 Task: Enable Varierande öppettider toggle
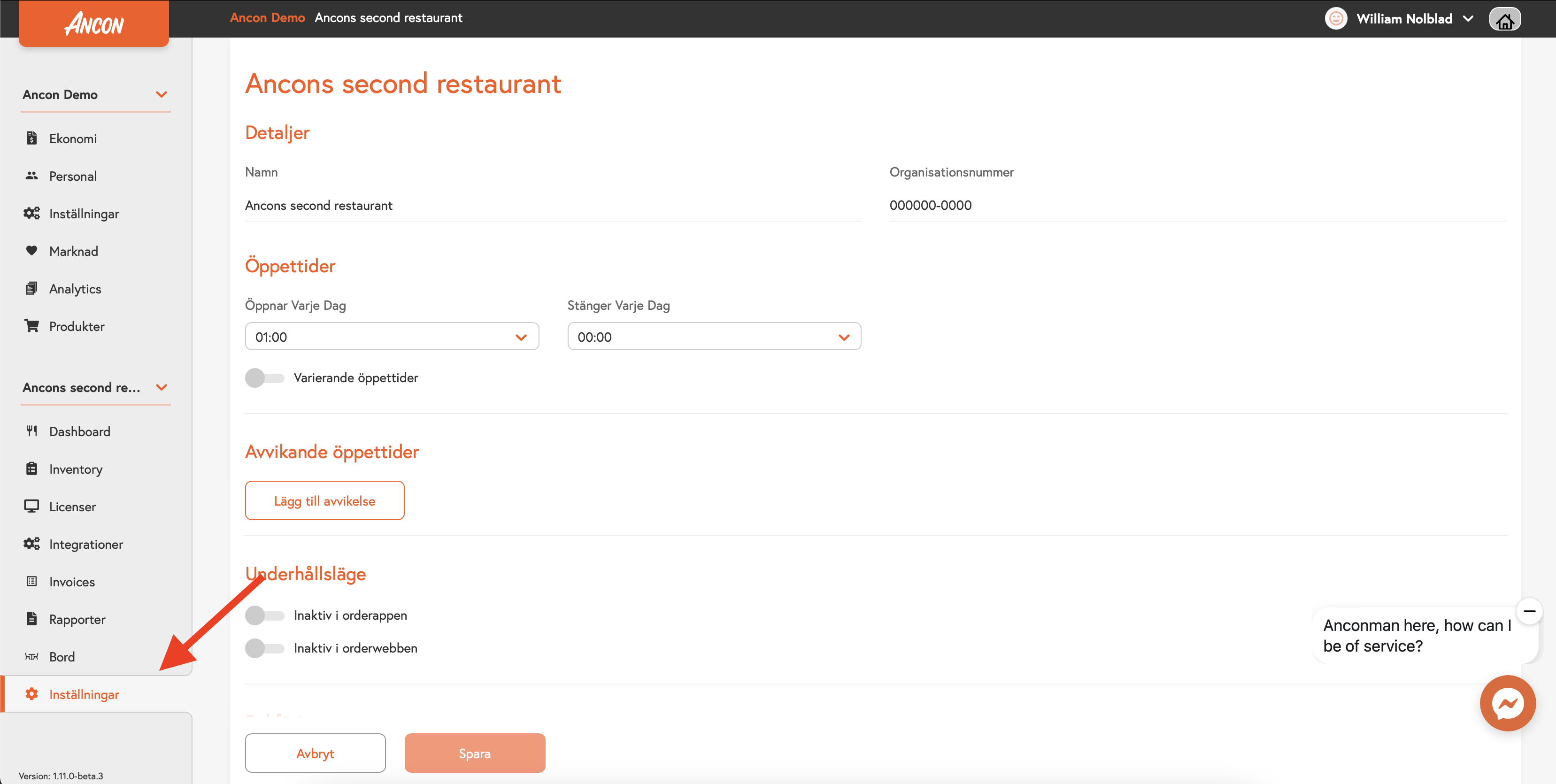pyautogui.click(x=264, y=378)
